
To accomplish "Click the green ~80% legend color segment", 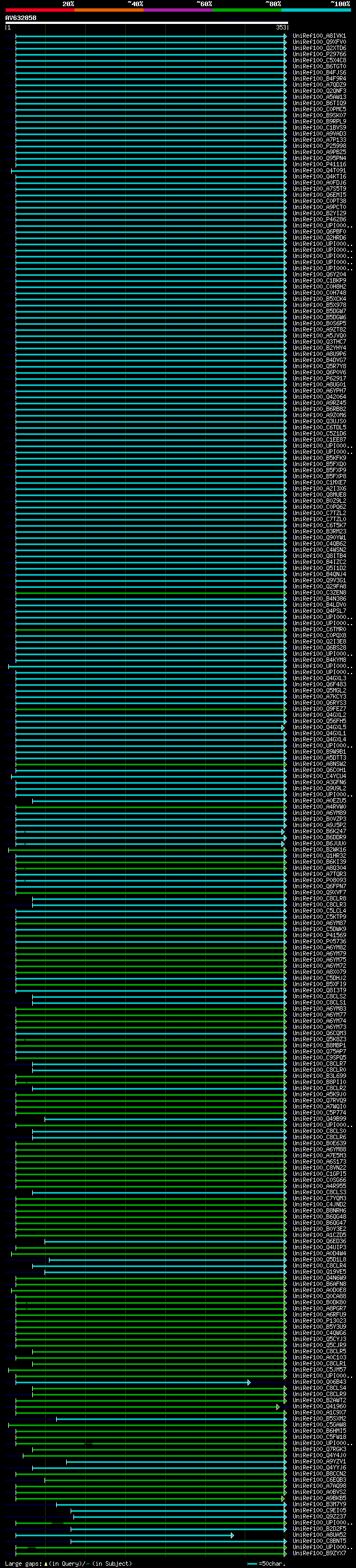I will [x=247, y=10].
